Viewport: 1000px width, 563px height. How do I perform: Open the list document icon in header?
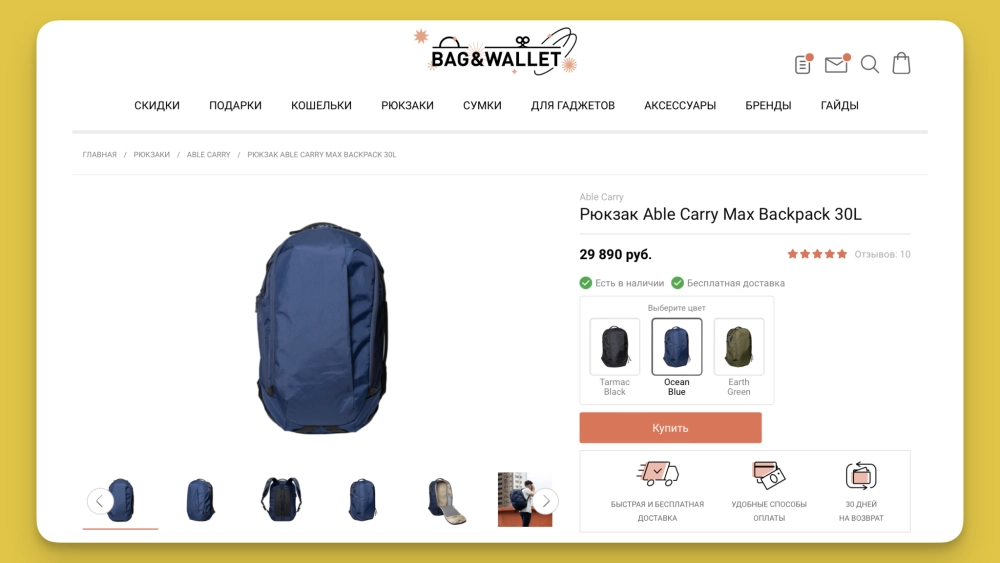coord(804,64)
